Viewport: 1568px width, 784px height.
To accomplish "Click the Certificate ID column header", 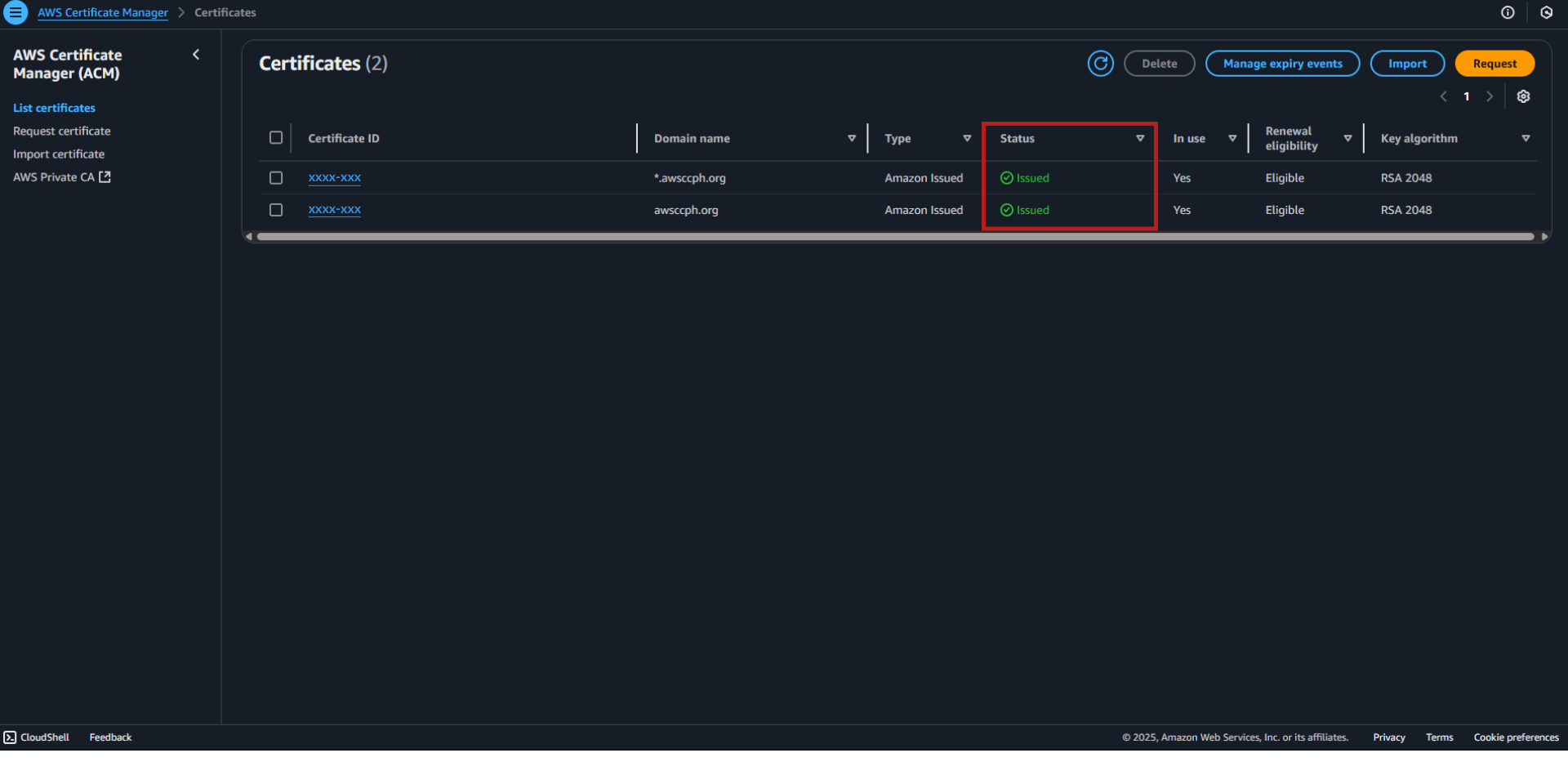I will point(344,138).
